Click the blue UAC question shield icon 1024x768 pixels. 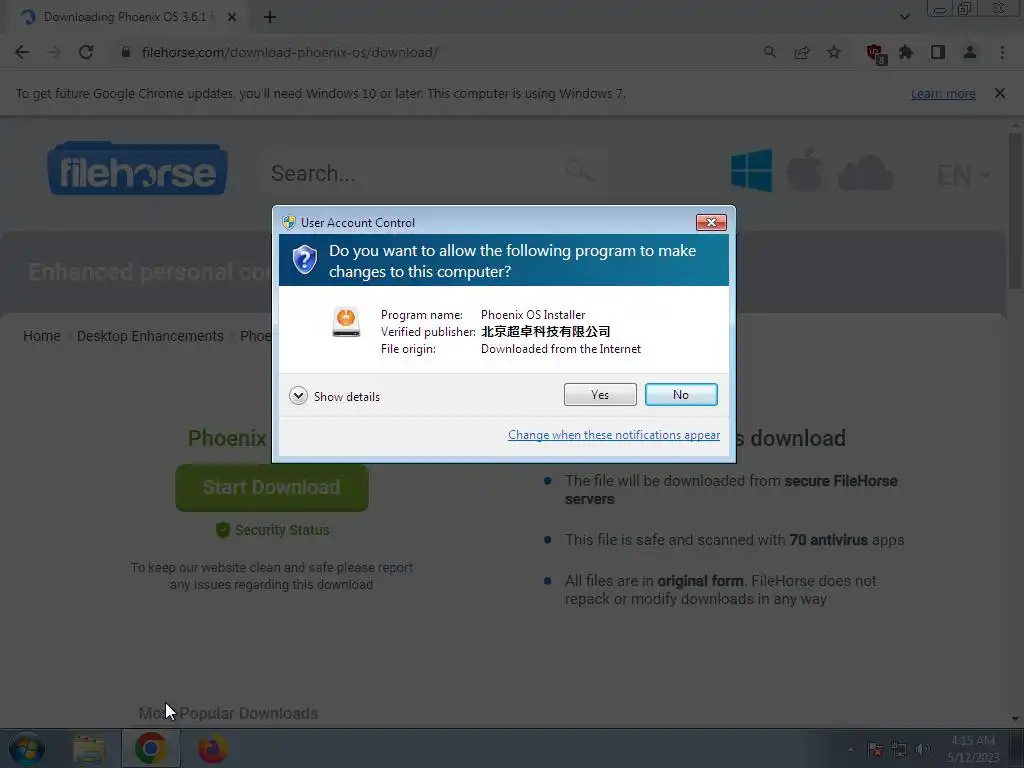click(304, 260)
